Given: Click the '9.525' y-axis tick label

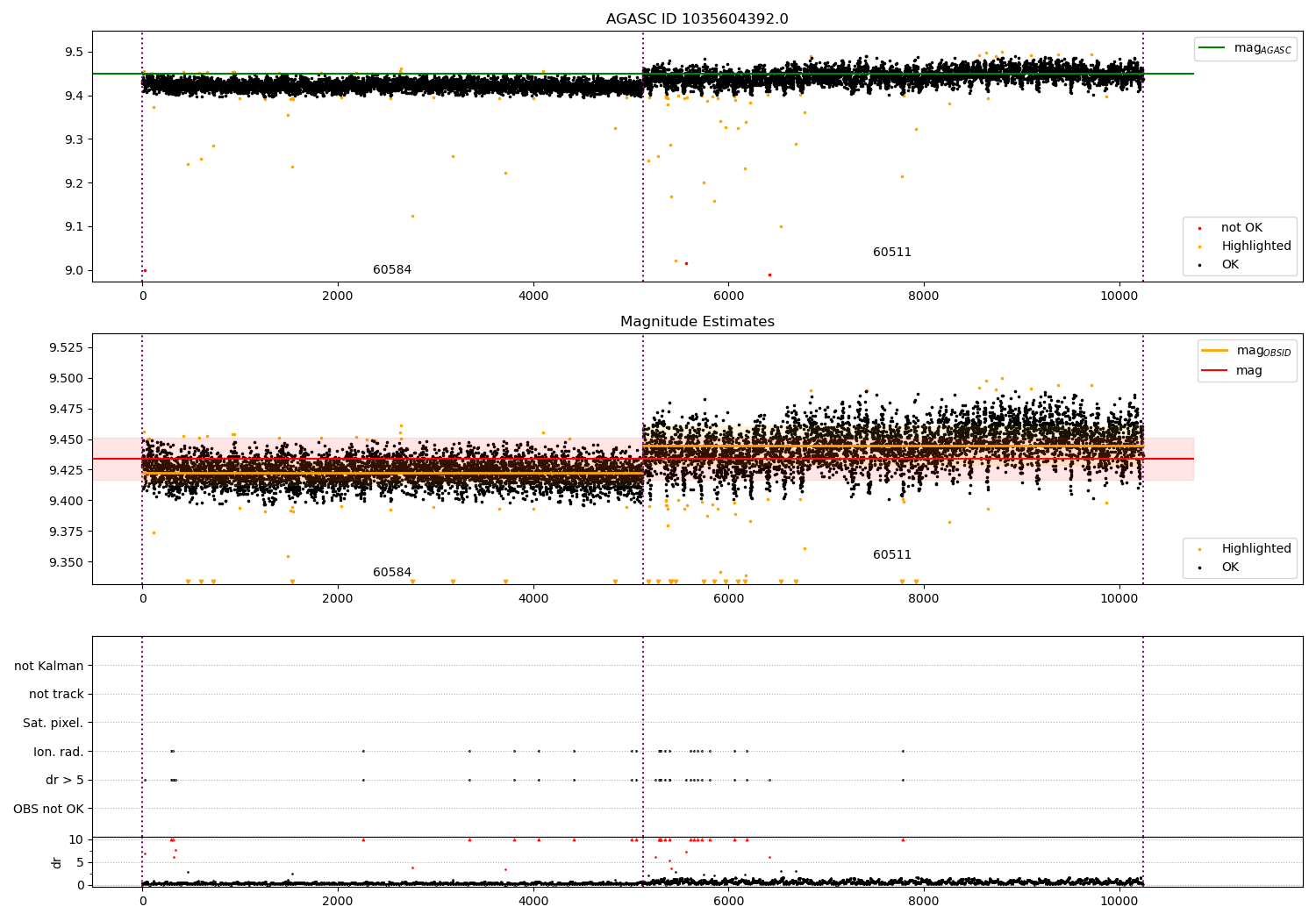Looking at the screenshot, I should click(x=67, y=348).
